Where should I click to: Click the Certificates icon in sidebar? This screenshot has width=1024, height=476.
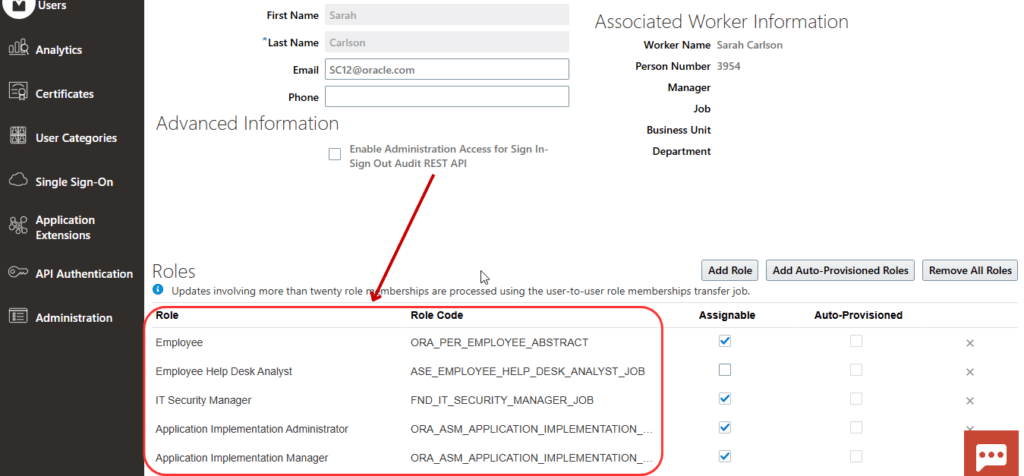18,92
